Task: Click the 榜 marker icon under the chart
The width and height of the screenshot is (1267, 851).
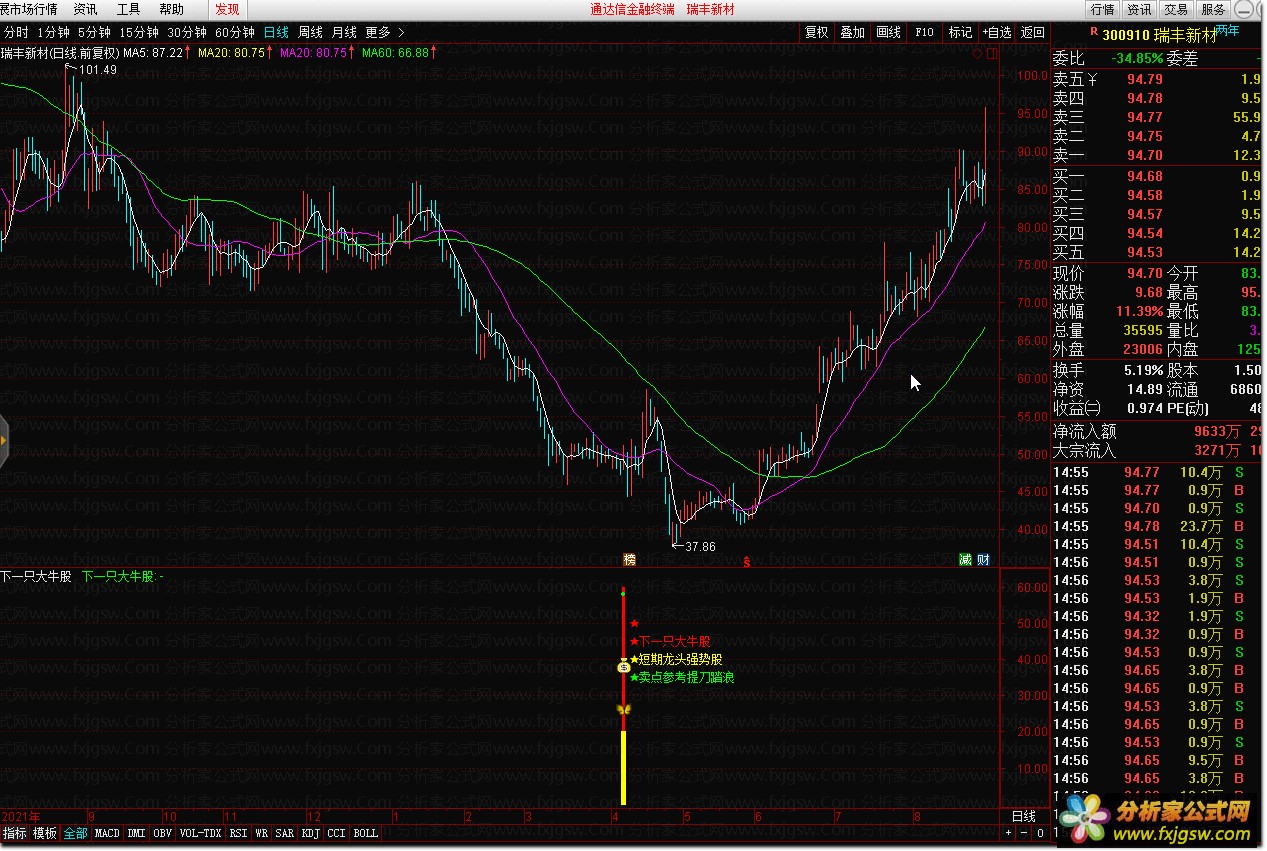Action: coord(629,560)
